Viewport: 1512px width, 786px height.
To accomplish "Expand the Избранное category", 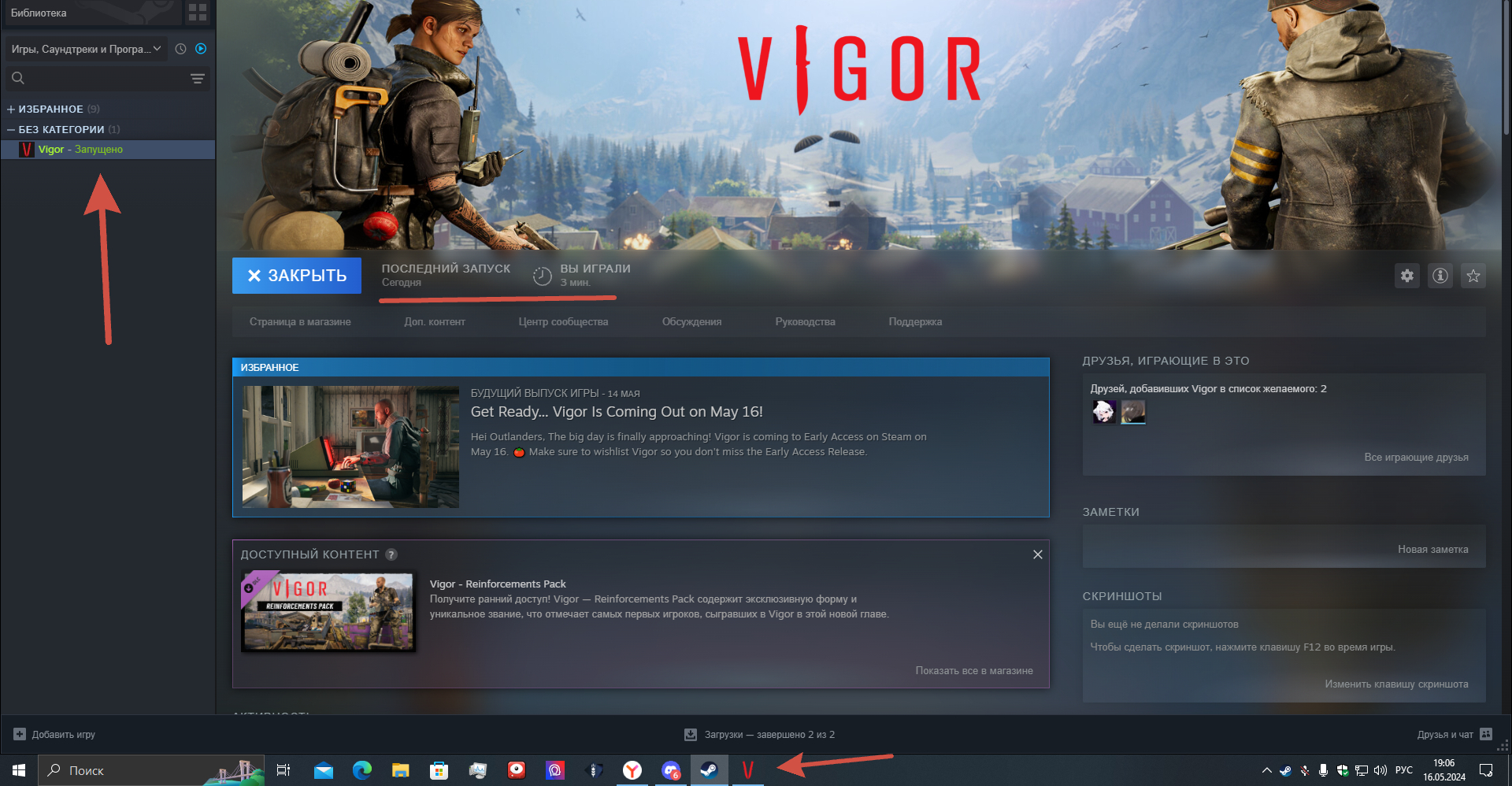I will tap(11, 109).
